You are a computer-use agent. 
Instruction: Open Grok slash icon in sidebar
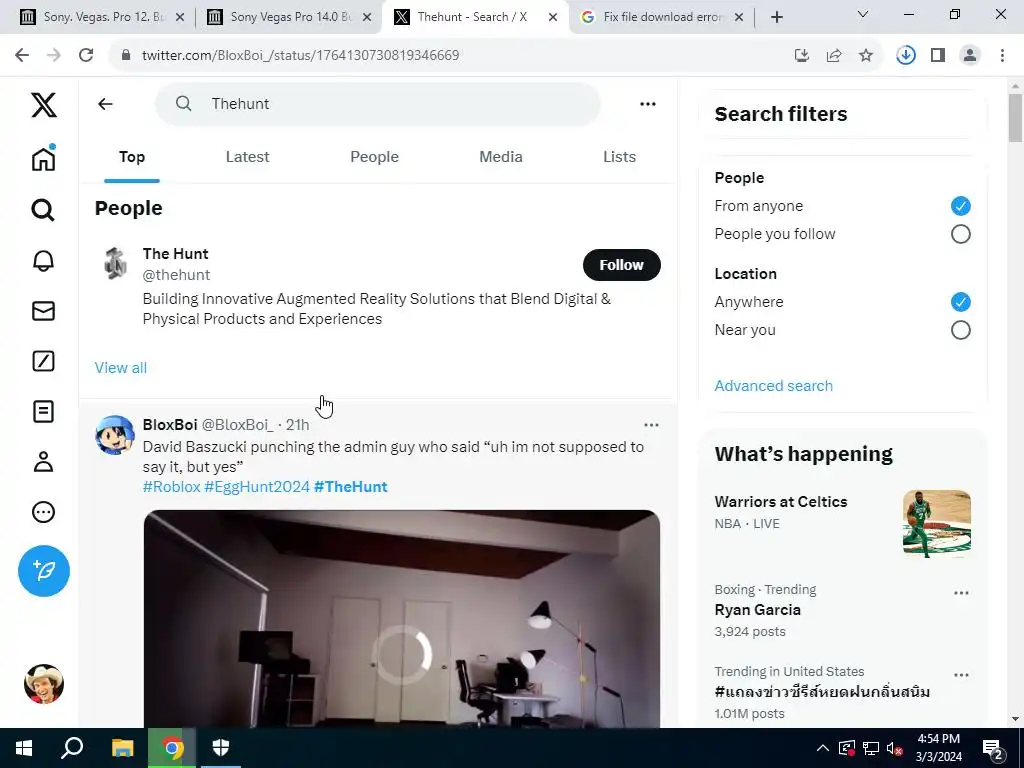[x=43, y=361]
